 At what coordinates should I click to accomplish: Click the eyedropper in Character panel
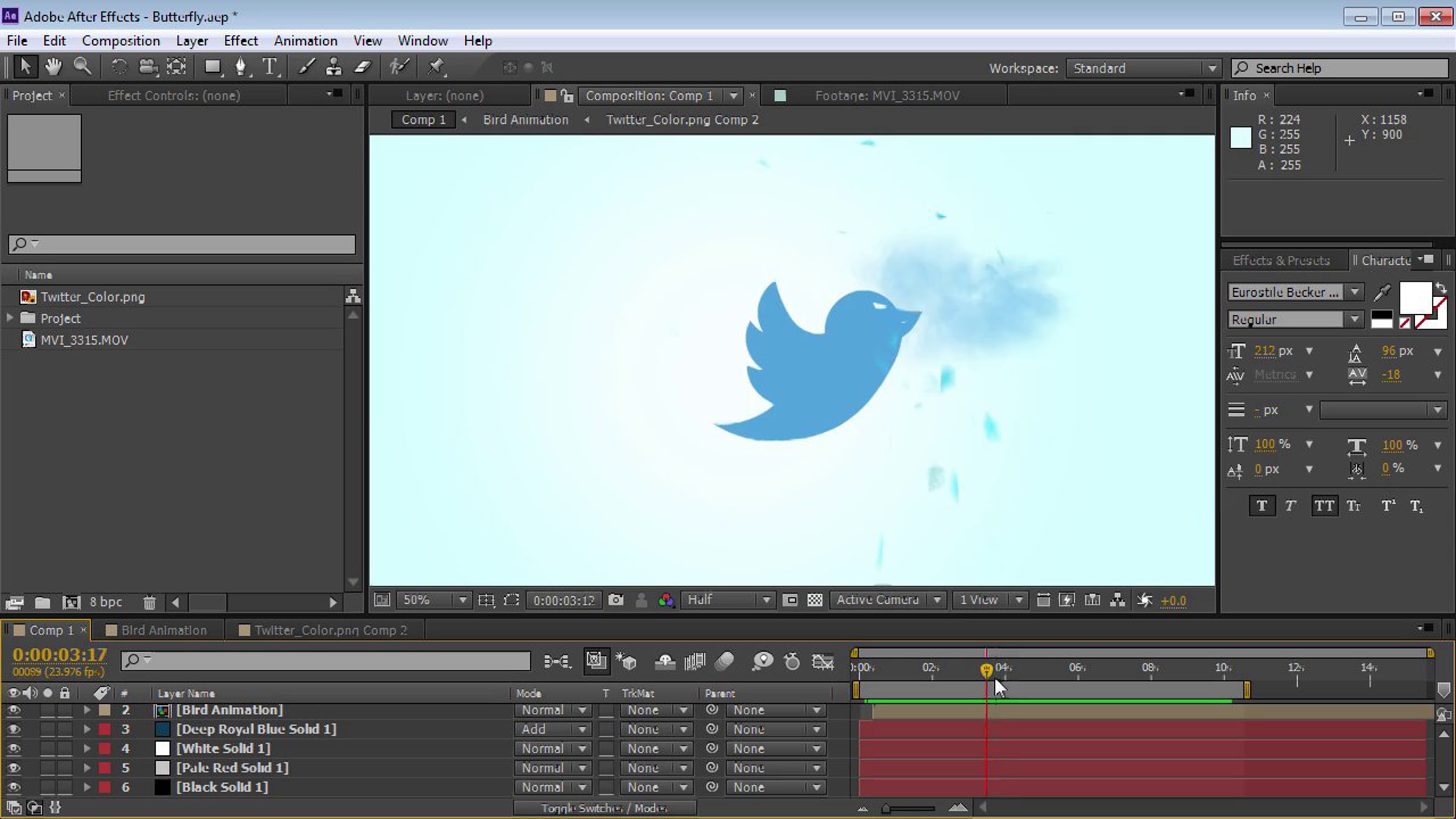click(x=1382, y=292)
